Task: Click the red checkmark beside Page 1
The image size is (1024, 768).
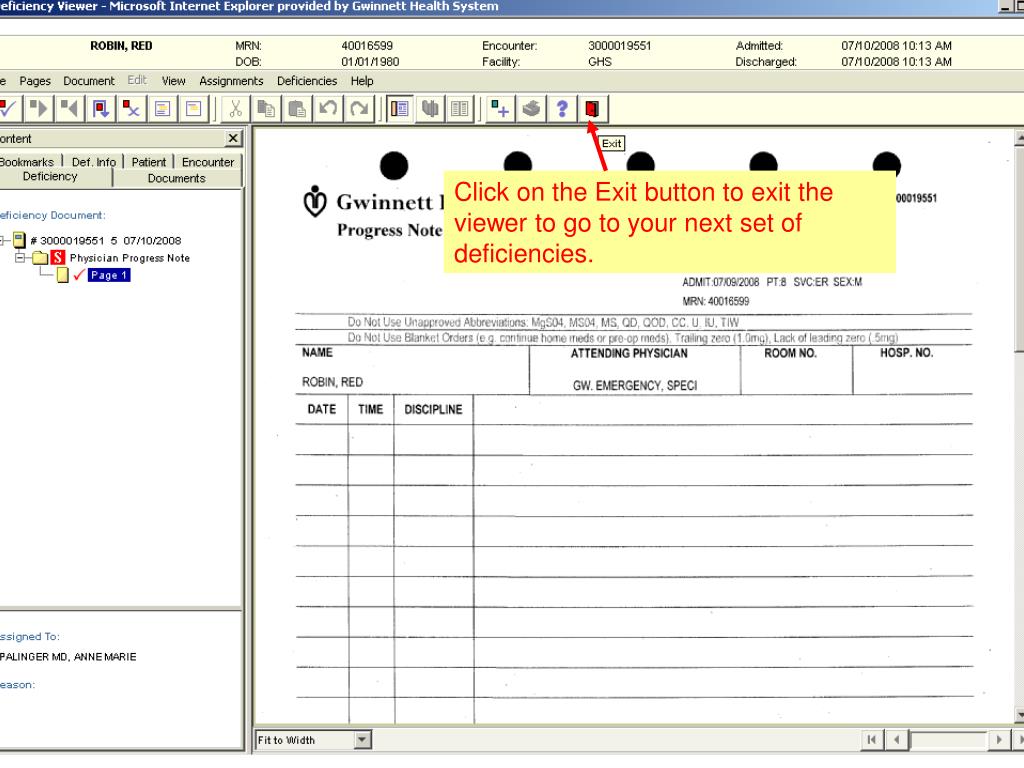Action: 79,275
